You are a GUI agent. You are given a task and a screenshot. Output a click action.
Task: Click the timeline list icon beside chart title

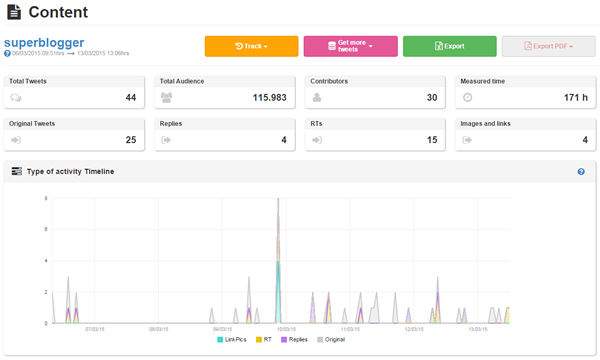tap(17, 171)
